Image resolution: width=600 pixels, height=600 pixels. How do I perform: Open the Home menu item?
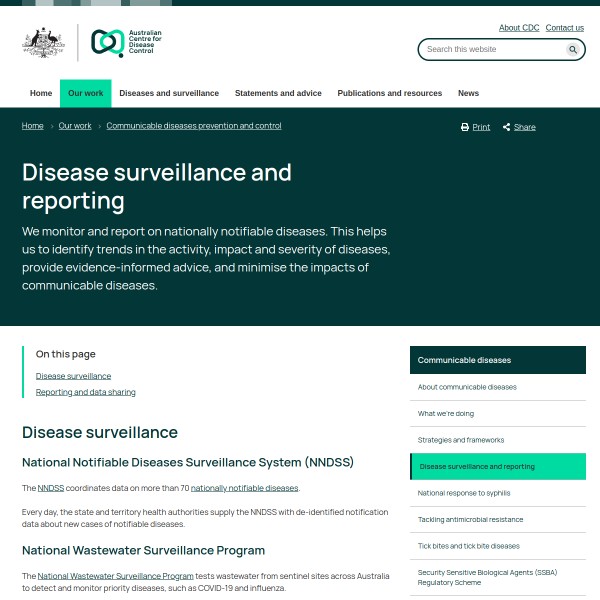coord(41,93)
